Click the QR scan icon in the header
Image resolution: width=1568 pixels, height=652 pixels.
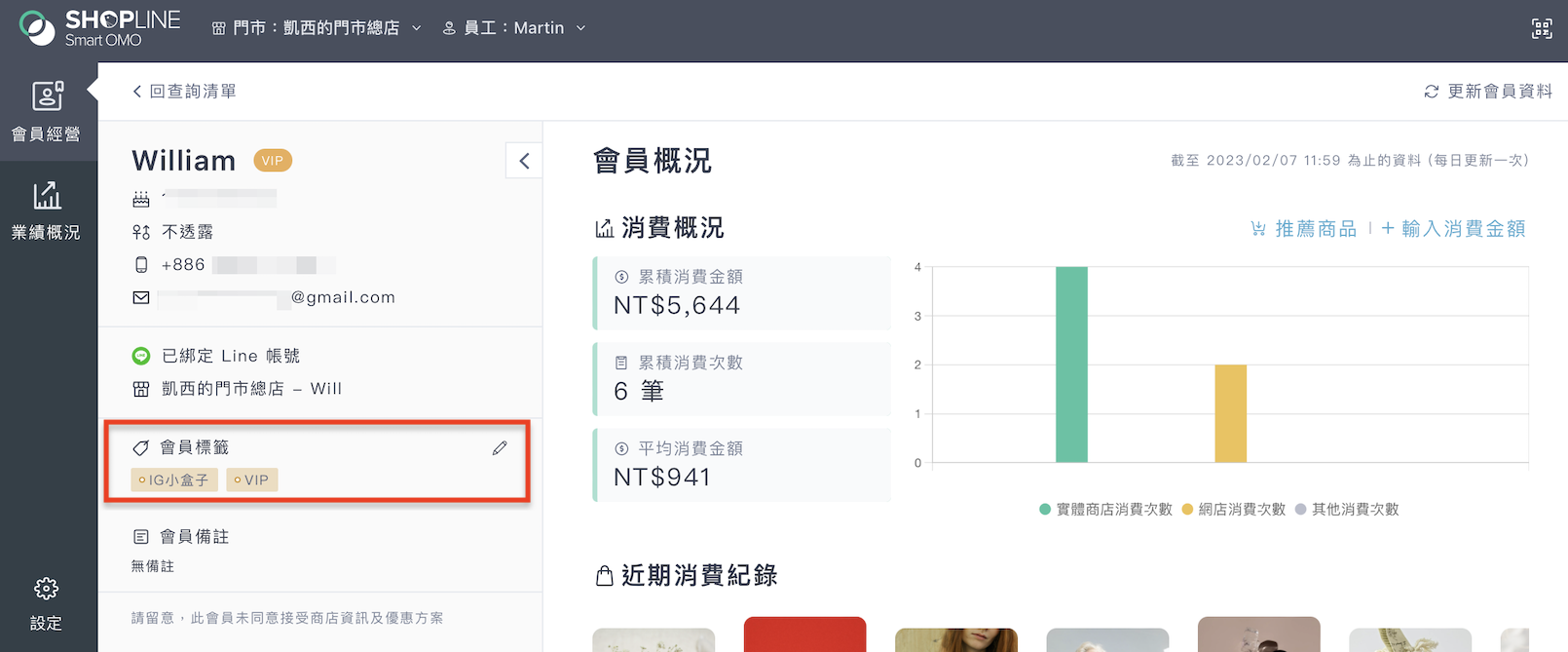click(x=1542, y=28)
